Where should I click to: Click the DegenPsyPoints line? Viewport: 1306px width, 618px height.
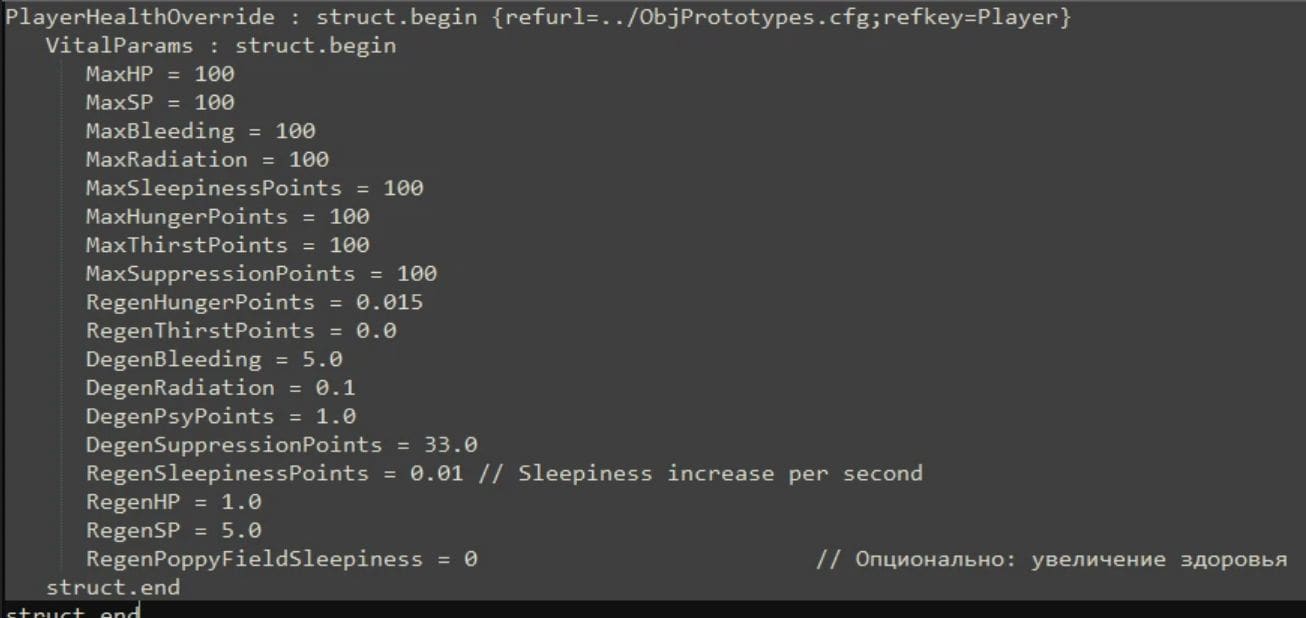point(220,416)
